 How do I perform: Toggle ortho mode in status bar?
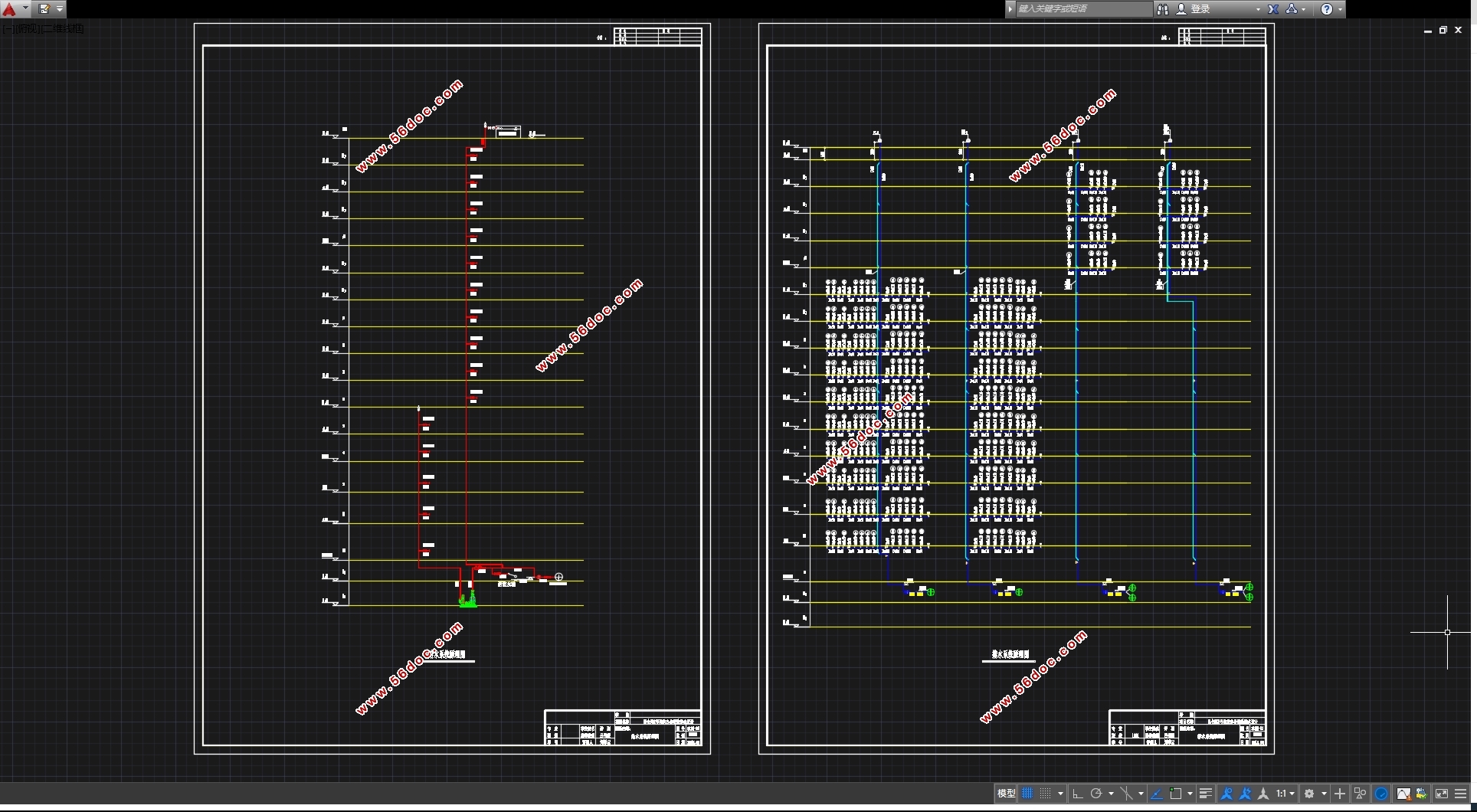click(1077, 794)
